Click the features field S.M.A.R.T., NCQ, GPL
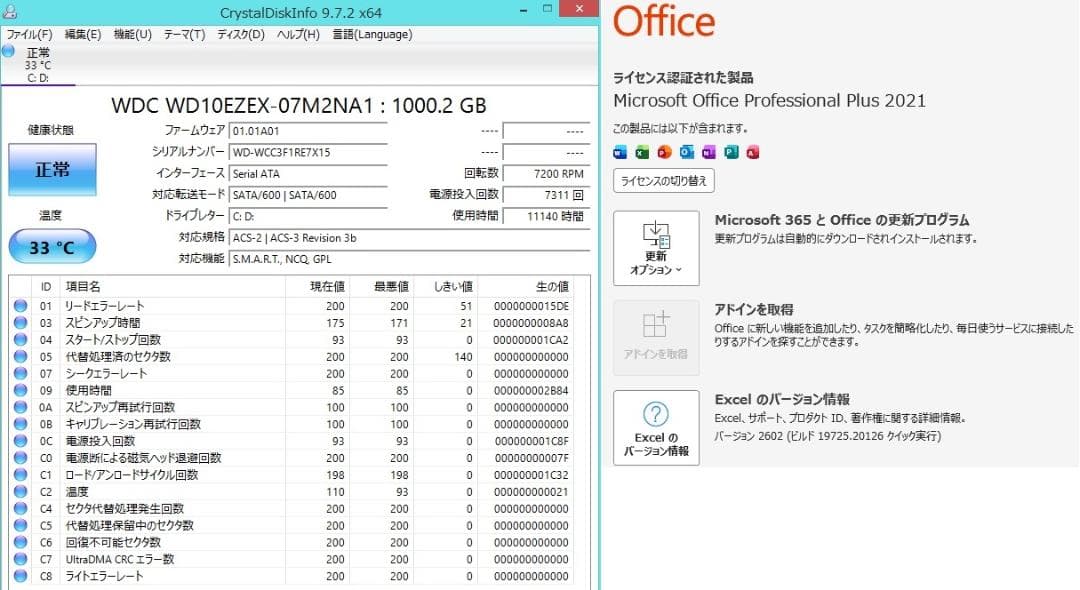 click(409, 259)
